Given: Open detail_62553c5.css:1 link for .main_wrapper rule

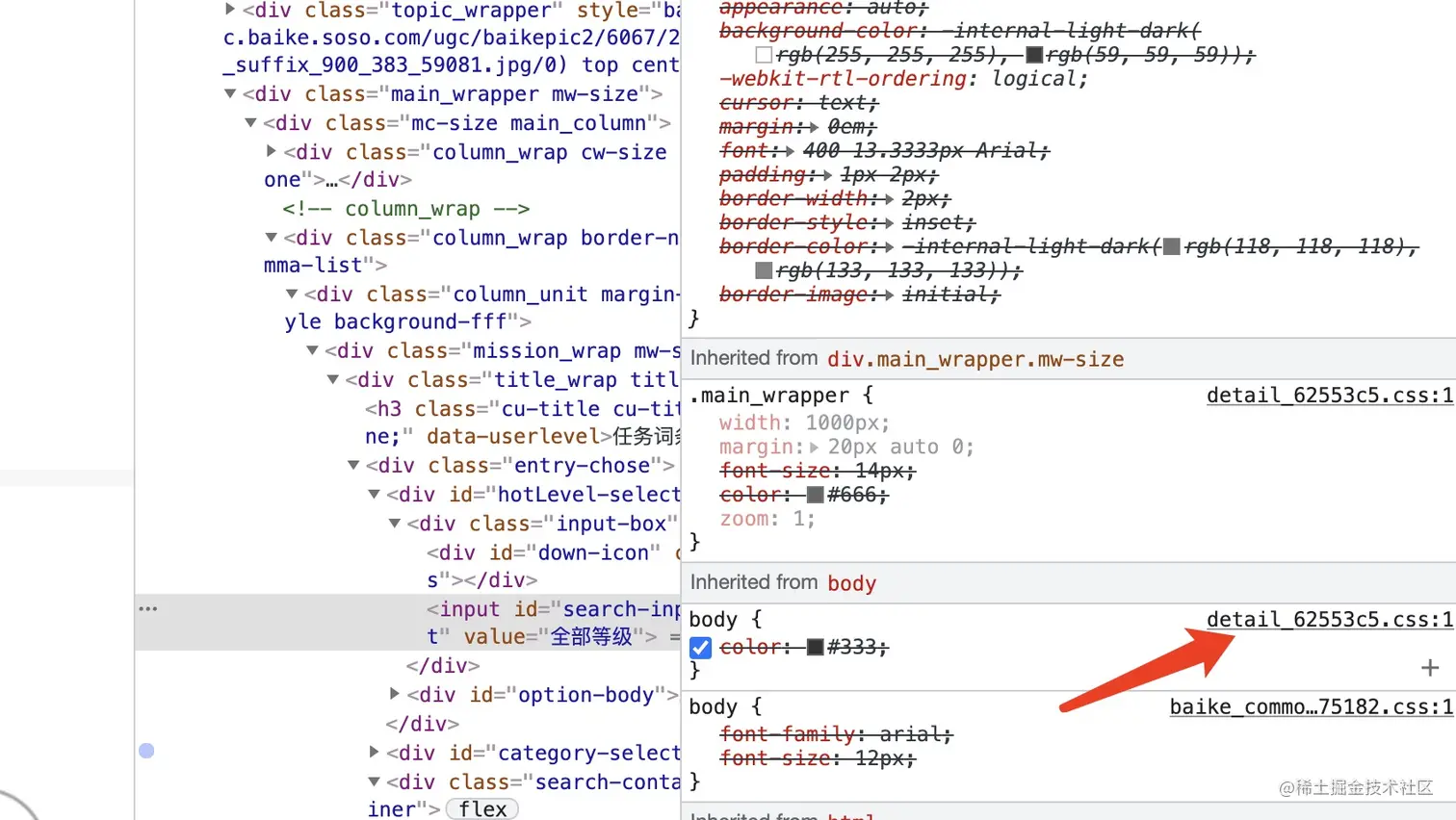Looking at the screenshot, I should pos(1329,395).
